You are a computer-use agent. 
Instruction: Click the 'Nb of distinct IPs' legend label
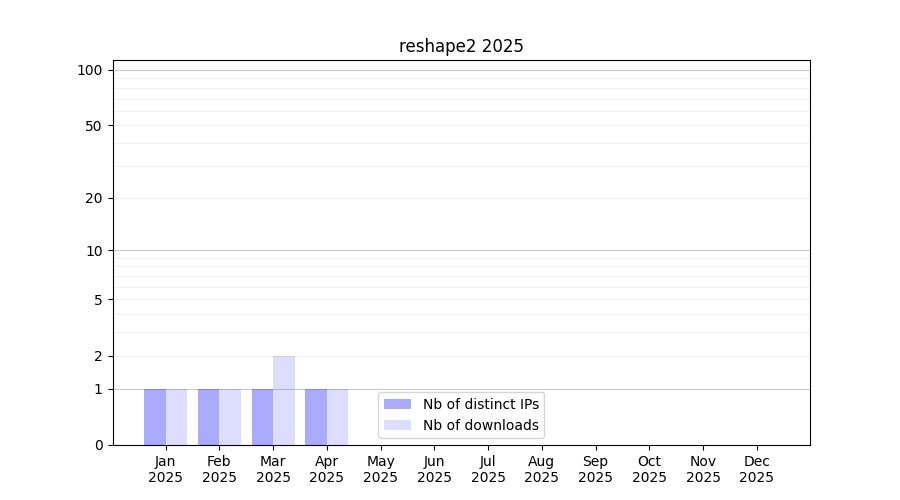click(480, 404)
